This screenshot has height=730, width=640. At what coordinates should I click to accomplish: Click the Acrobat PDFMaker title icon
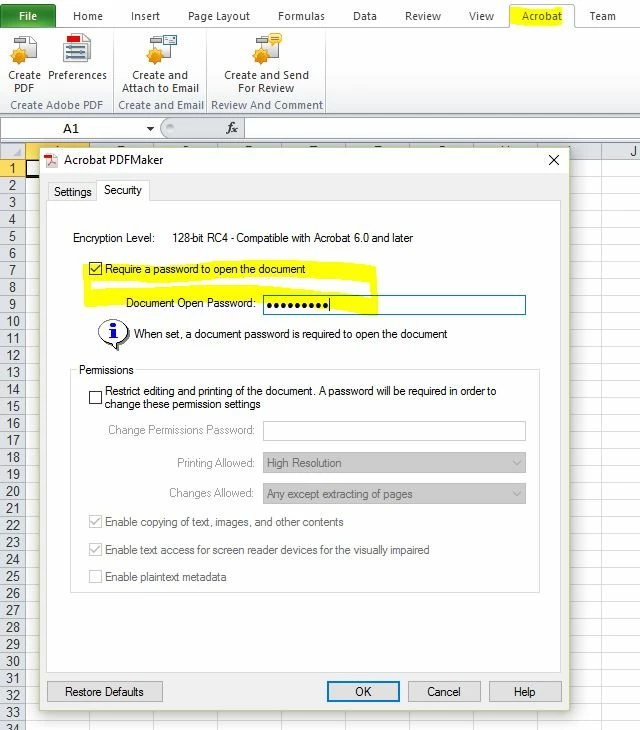51,161
